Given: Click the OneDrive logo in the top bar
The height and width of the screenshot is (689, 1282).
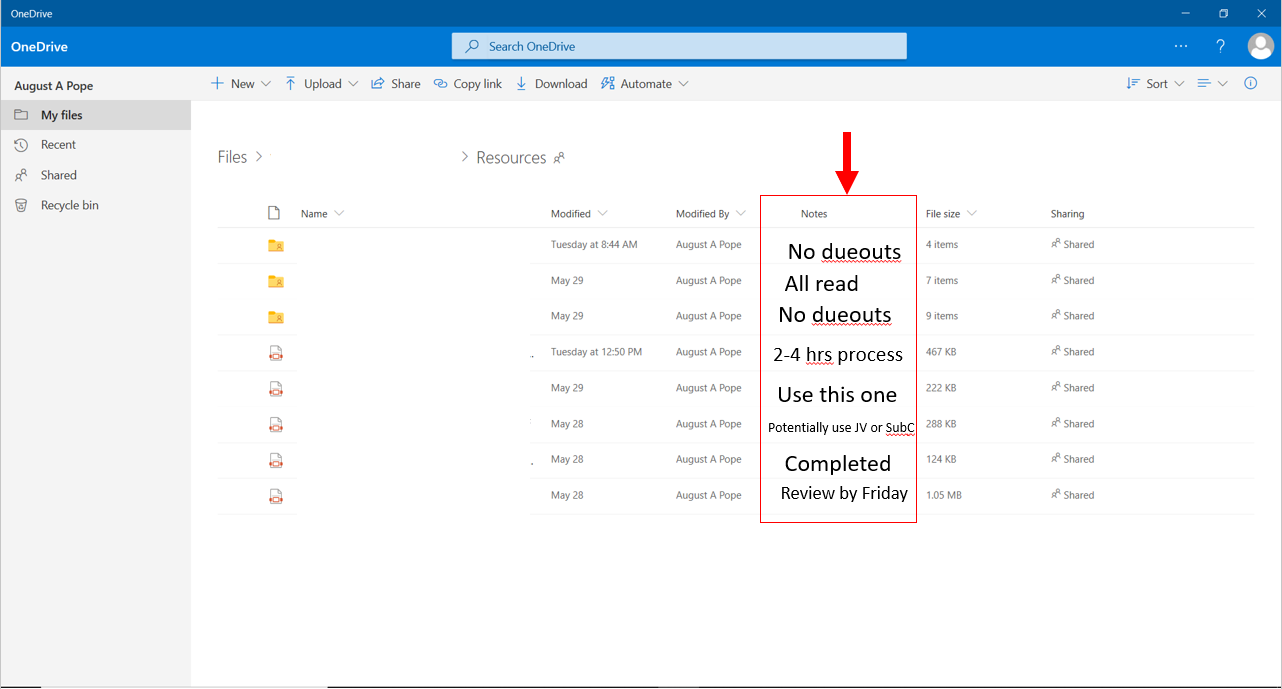Looking at the screenshot, I should click(x=38, y=46).
